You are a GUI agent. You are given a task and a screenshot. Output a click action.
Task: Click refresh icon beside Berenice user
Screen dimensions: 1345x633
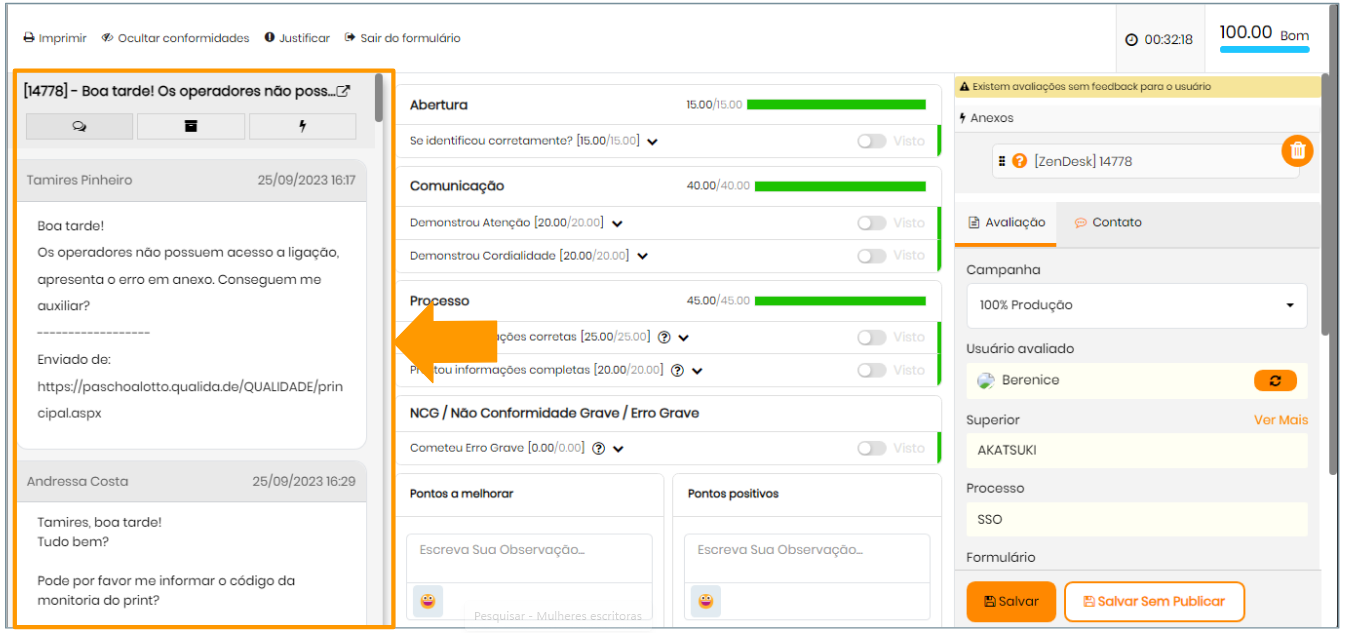click(x=1275, y=381)
